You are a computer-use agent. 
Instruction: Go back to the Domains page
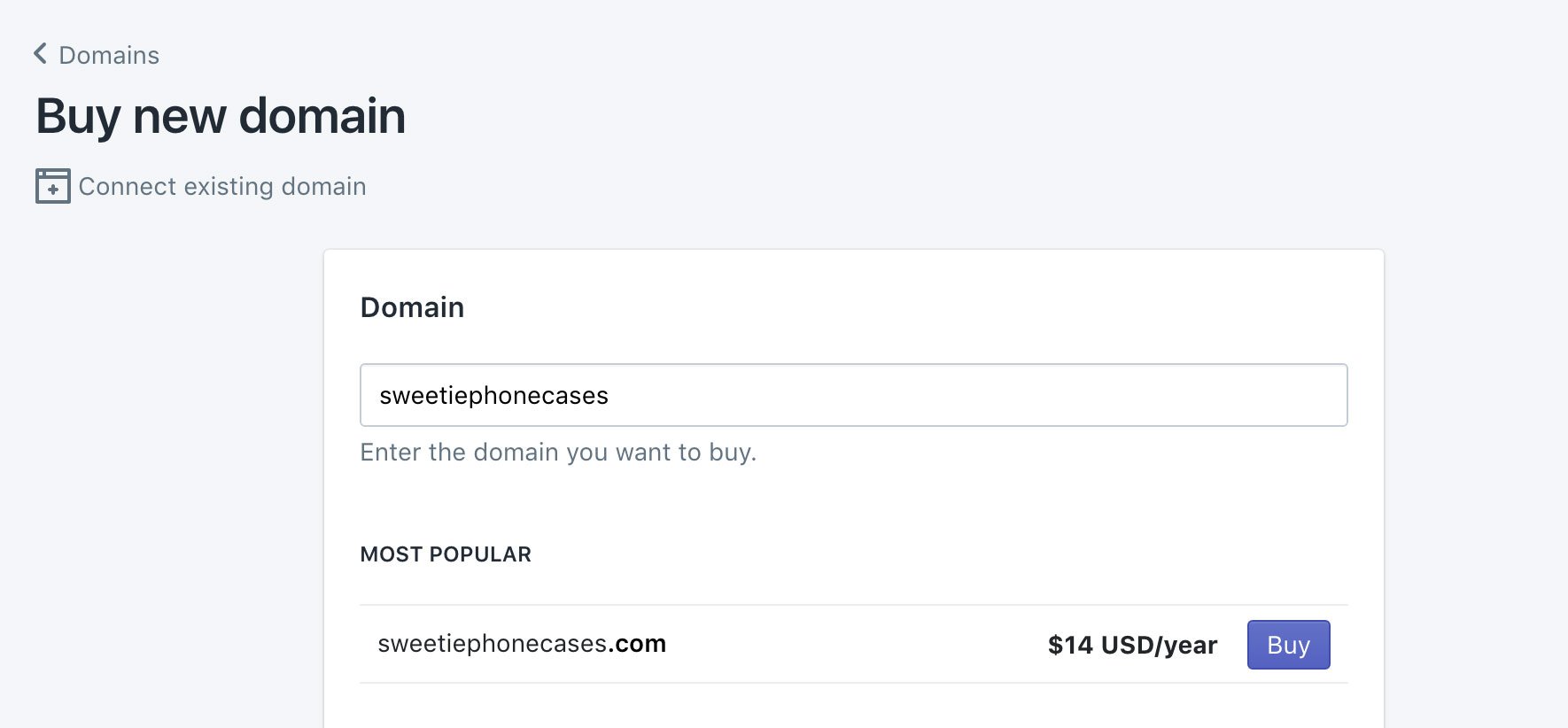(x=97, y=55)
